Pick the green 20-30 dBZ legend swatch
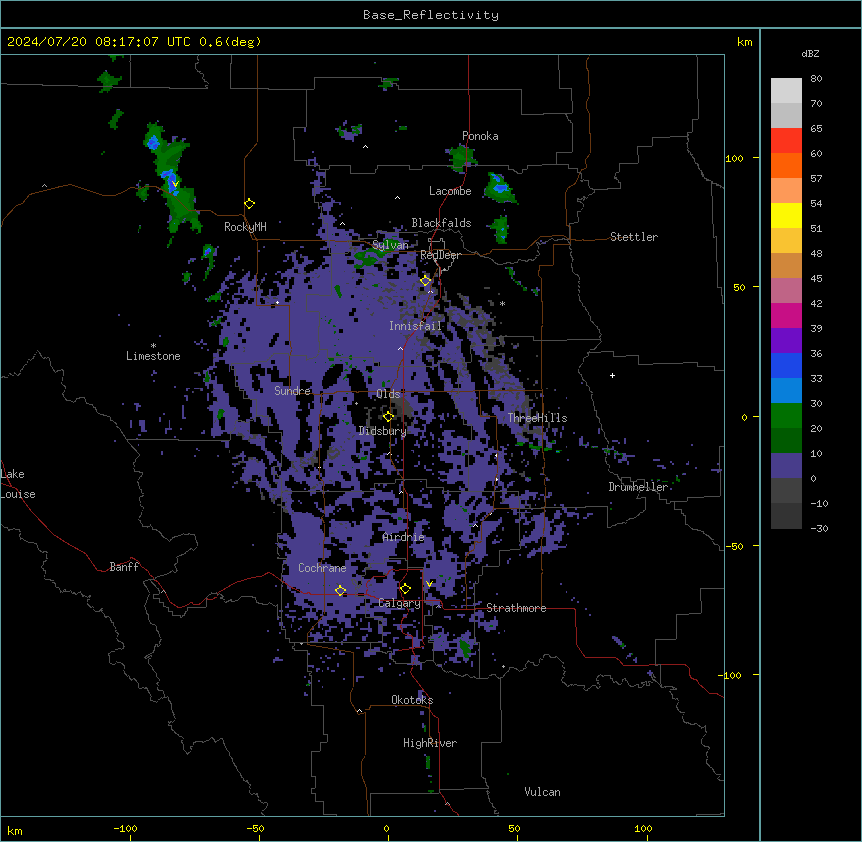This screenshot has width=862, height=842. click(x=786, y=416)
